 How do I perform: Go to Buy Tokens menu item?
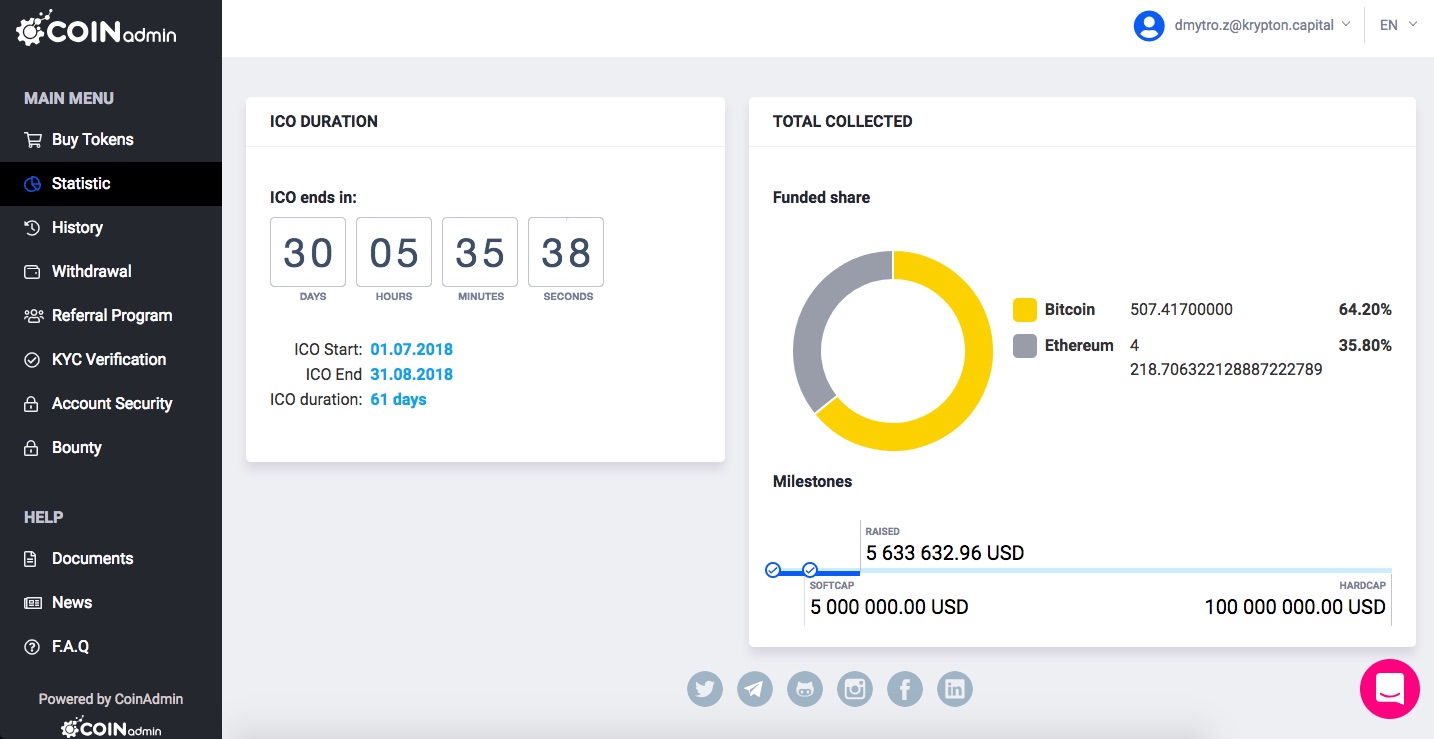coord(92,140)
